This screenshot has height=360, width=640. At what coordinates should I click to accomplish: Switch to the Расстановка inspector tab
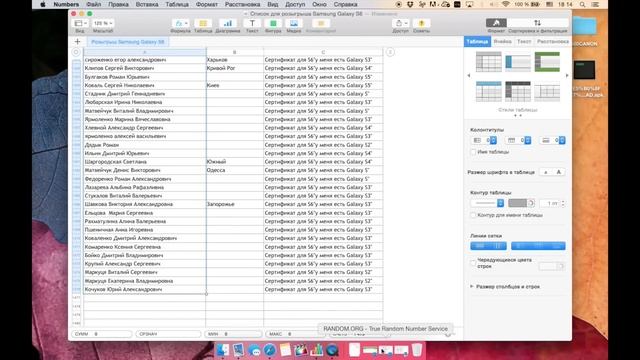(x=553, y=42)
